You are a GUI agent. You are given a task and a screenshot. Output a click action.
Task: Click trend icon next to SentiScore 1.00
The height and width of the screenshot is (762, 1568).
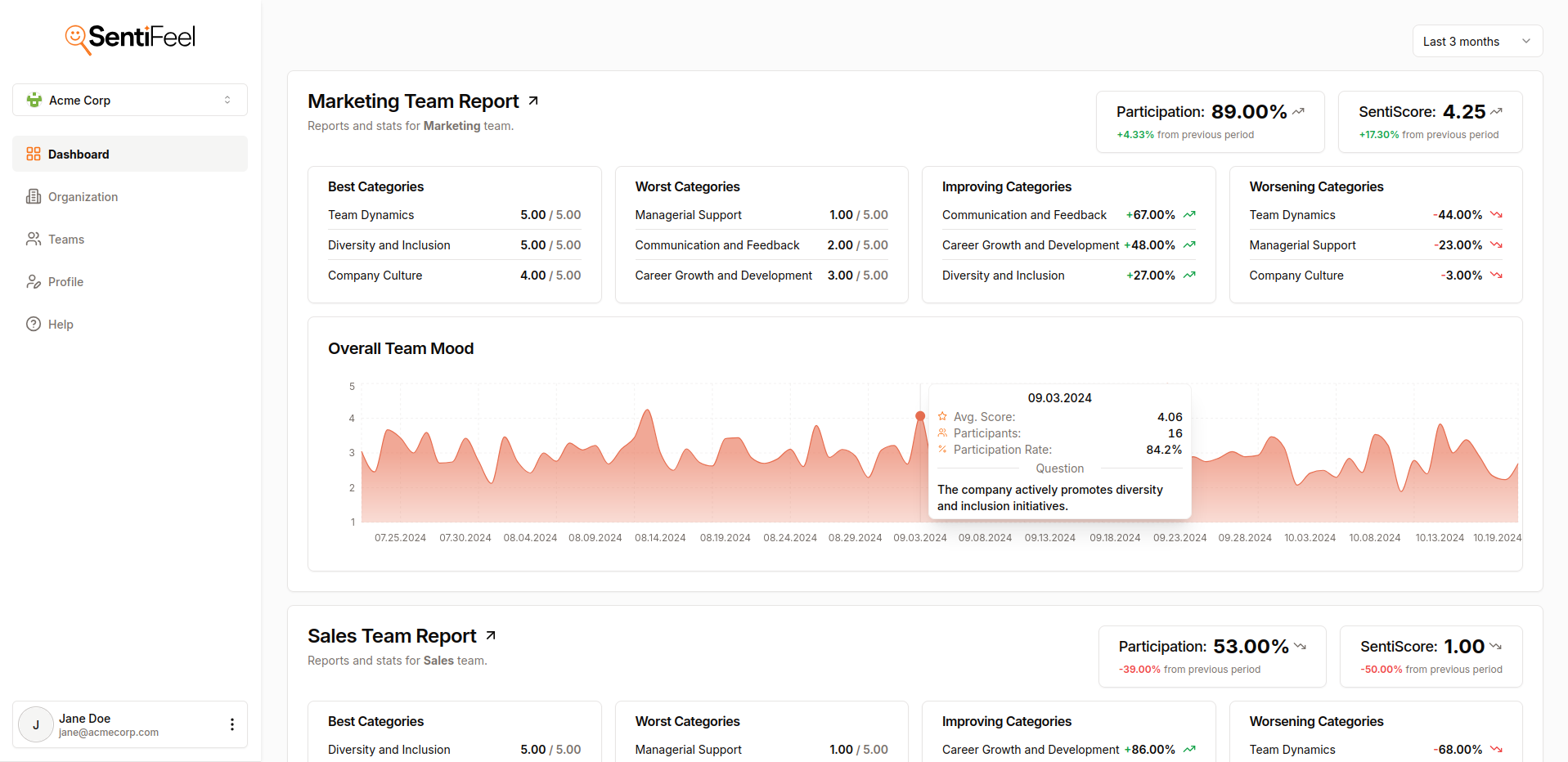[1495, 646]
